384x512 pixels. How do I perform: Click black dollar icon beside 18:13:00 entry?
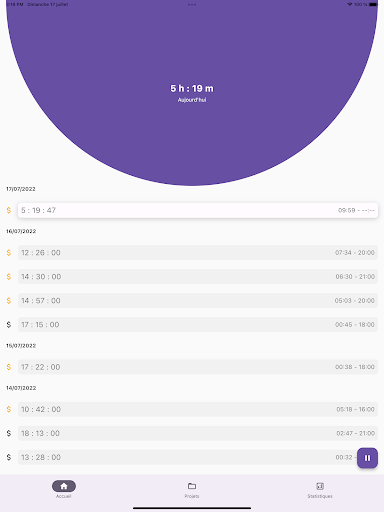(x=9, y=433)
